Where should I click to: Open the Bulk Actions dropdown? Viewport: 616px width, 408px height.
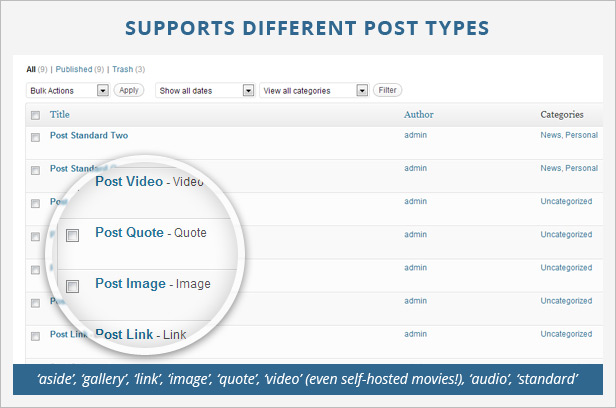[x=68, y=91]
